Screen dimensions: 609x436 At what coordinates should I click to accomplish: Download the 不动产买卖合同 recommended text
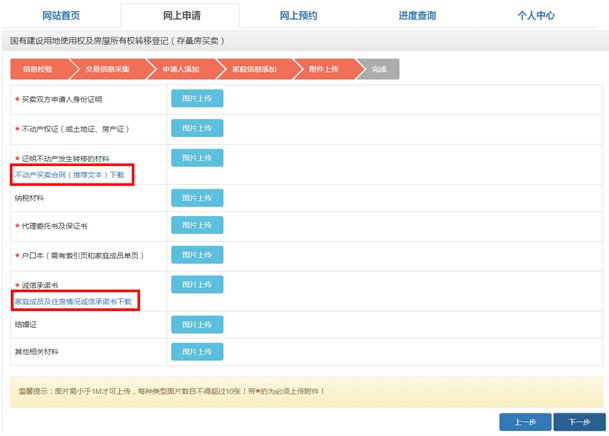pos(75,174)
